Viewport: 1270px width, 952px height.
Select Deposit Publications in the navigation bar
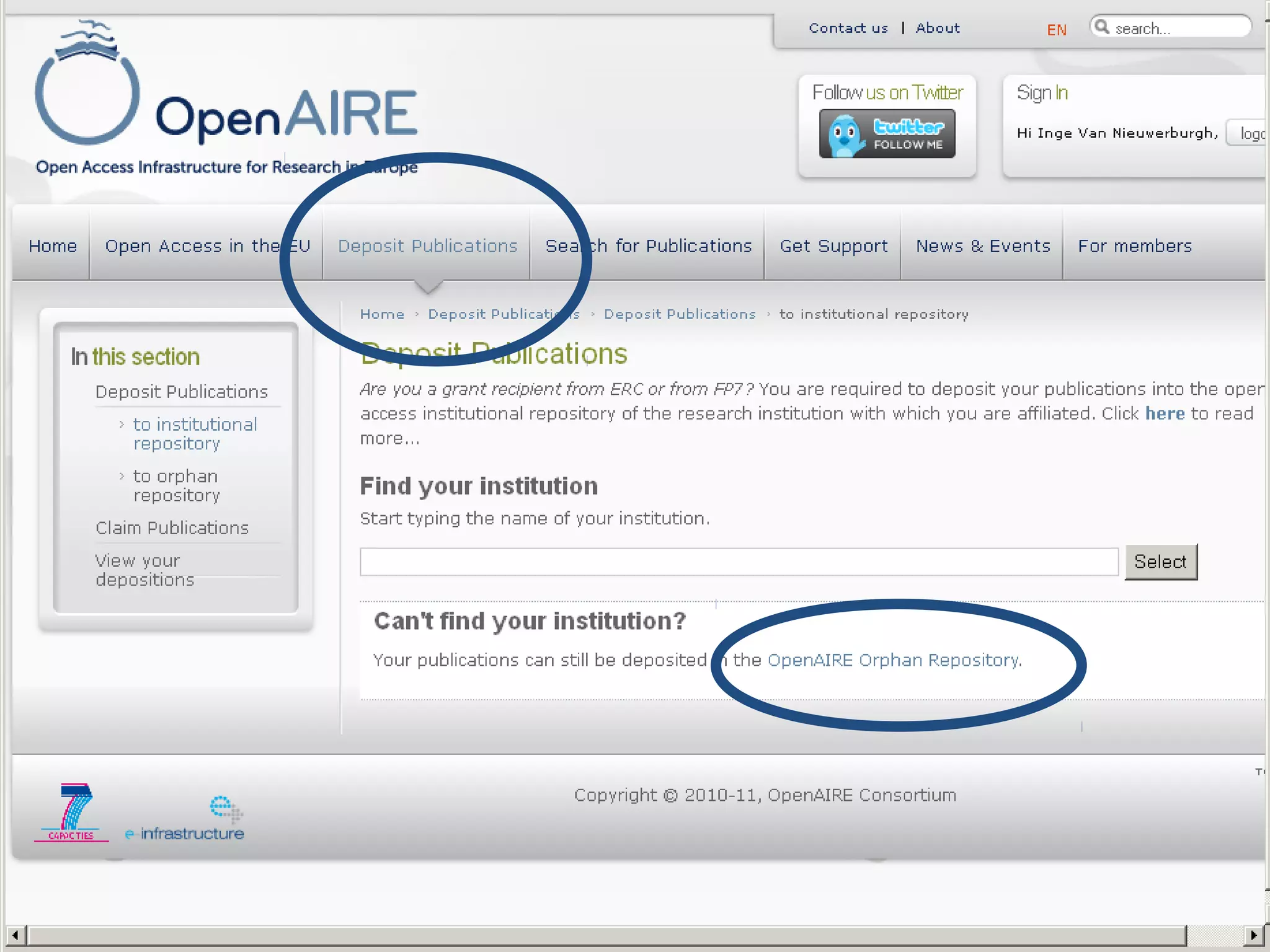coord(427,246)
